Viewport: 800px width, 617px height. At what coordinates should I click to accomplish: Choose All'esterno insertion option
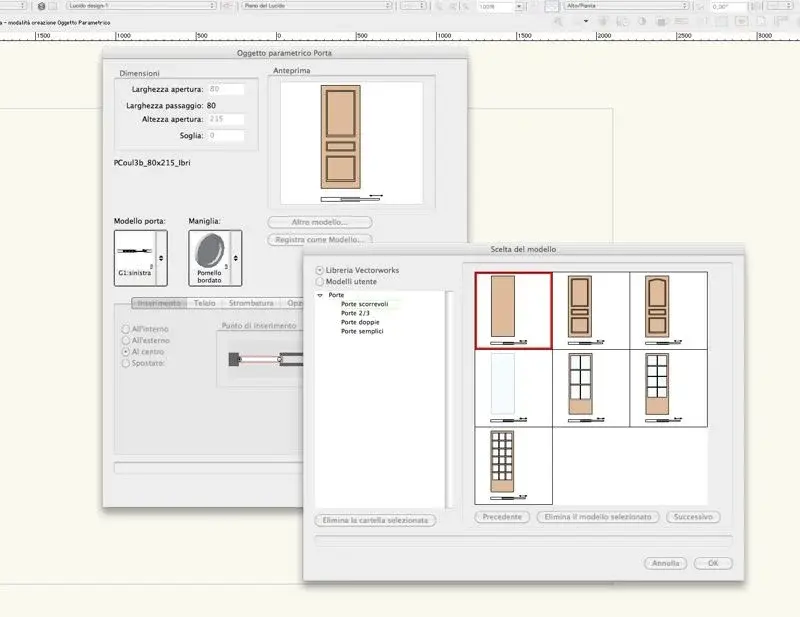pos(126,340)
